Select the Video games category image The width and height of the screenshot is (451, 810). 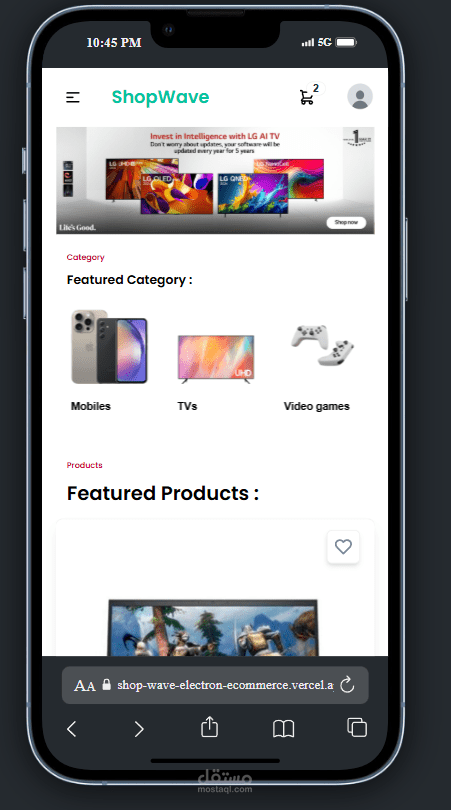point(323,345)
